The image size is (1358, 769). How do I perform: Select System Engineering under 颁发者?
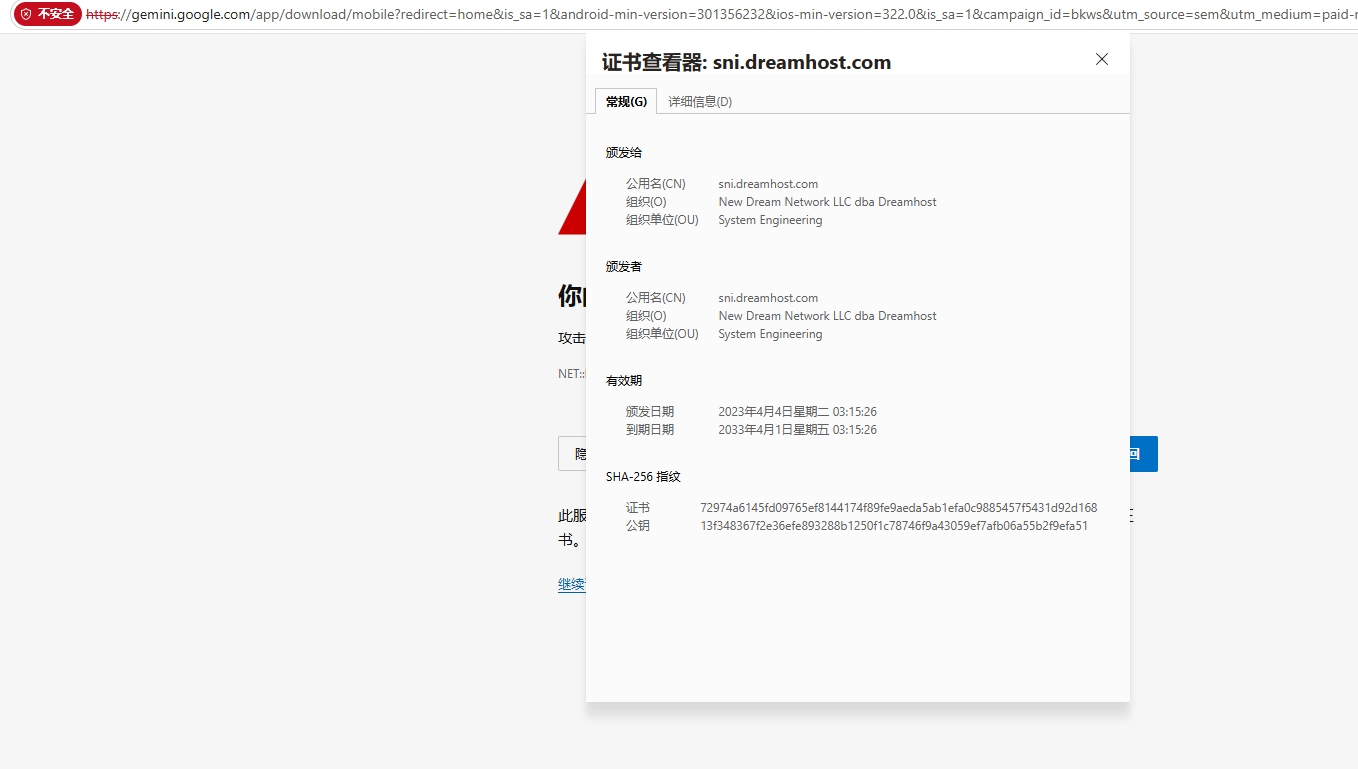coord(770,334)
